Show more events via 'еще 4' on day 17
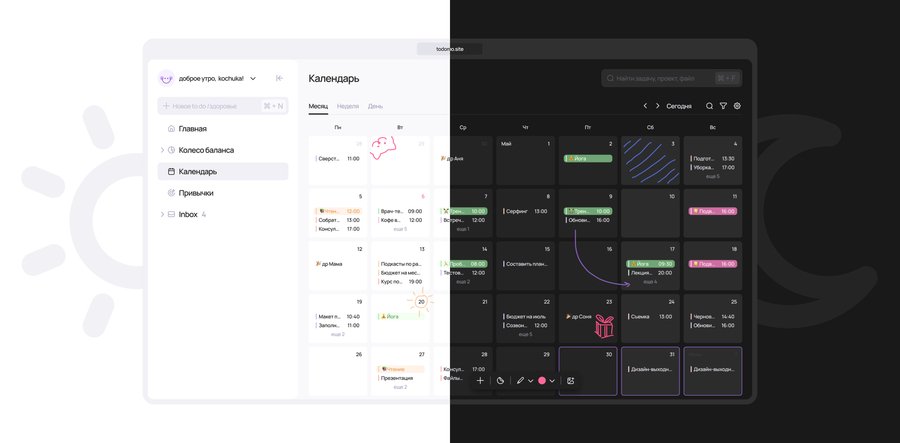The width and height of the screenshot is (900, 443). click(650, 282)
